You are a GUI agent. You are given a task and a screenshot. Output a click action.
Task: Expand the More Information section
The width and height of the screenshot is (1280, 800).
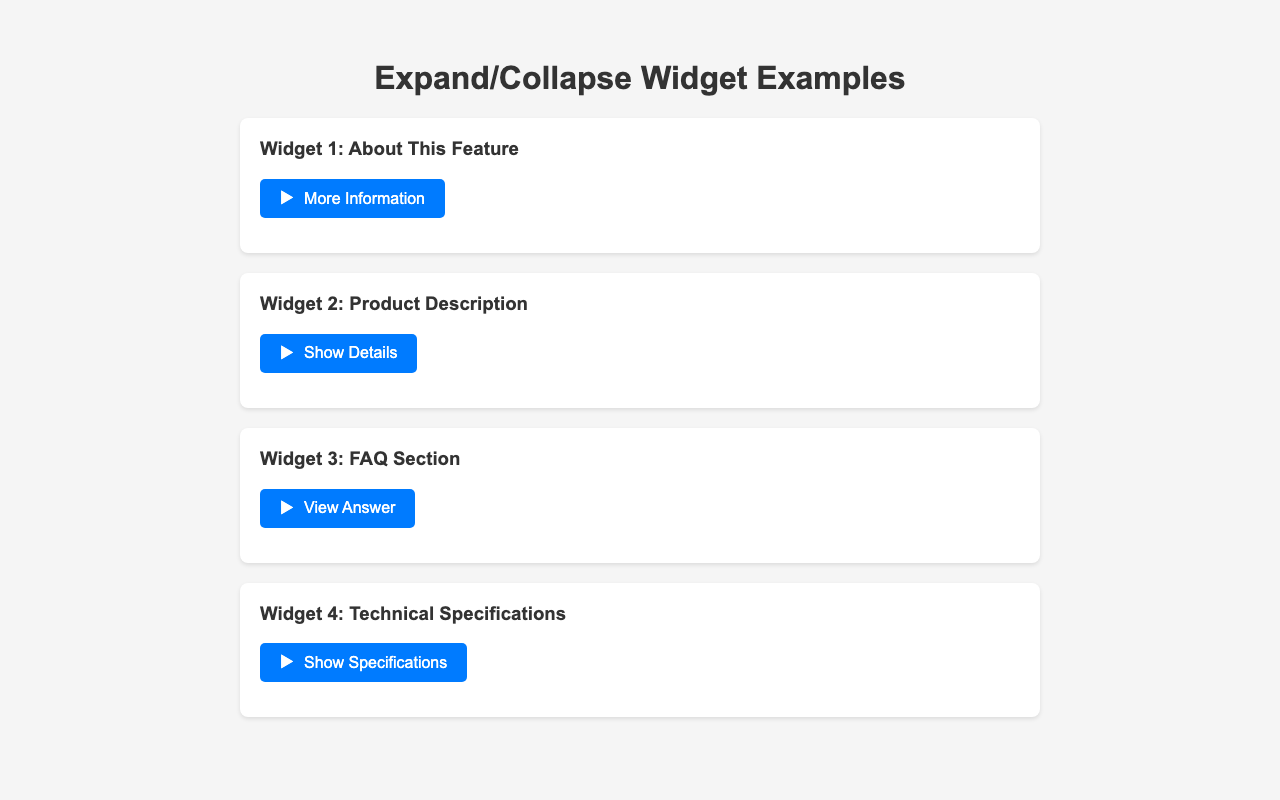[363, 198]
